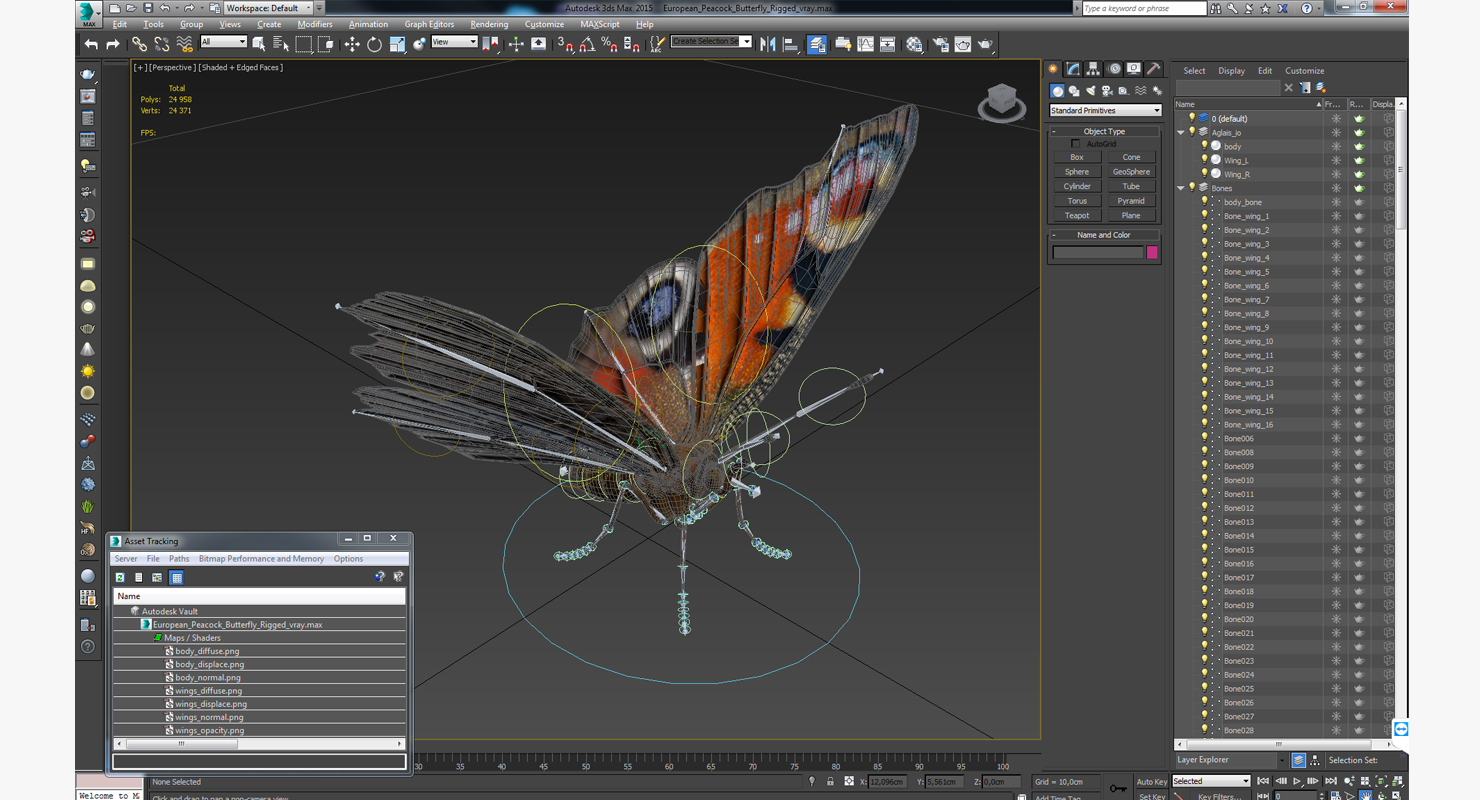Switch to the Modify command panel tab
Screen dimensions: 1480x800
point(1073,69)
